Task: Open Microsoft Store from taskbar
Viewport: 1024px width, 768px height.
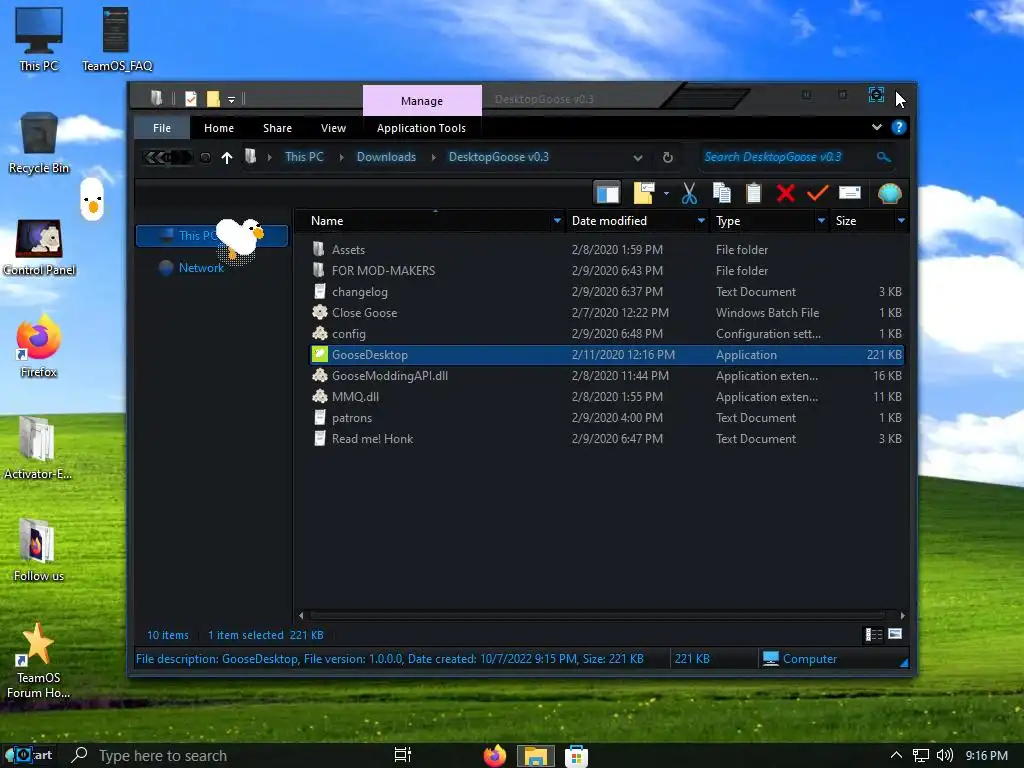Action: tap(576, 756)
